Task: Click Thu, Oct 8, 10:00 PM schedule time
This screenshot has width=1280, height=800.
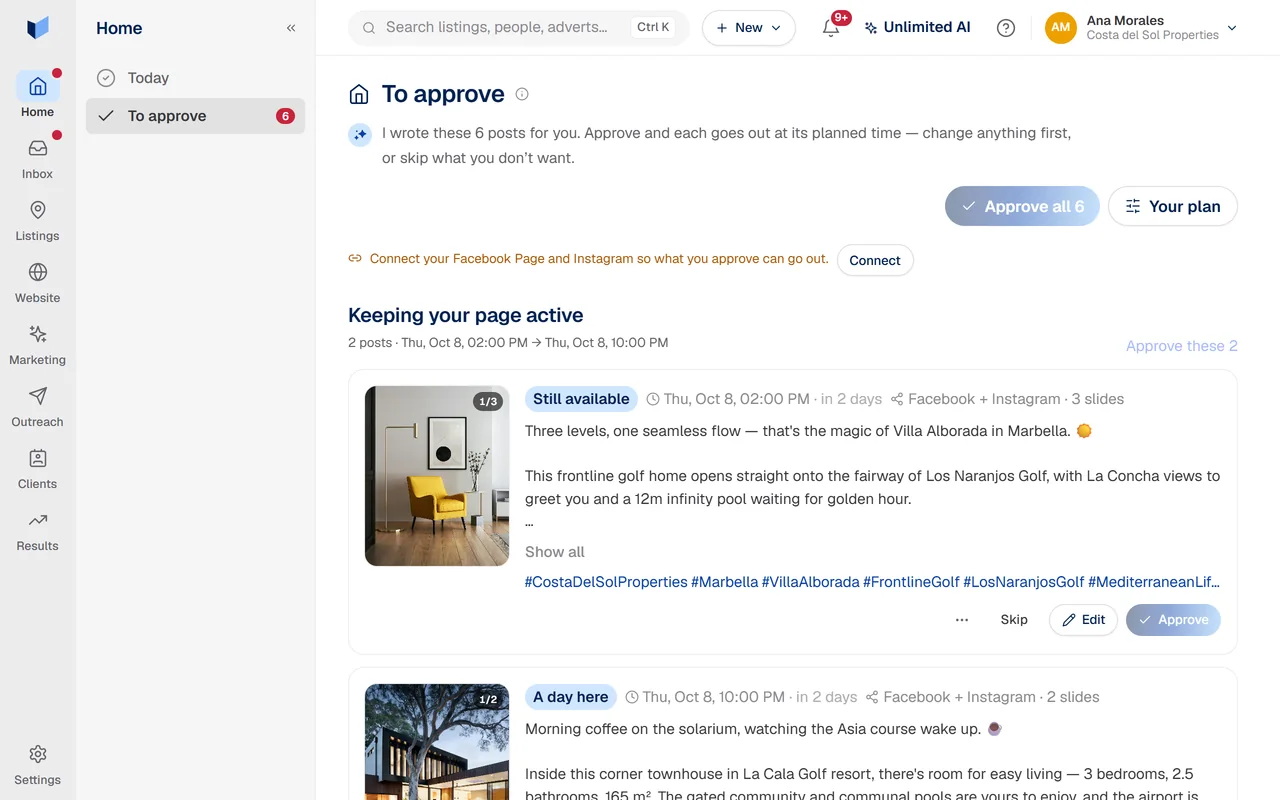Action: click(x=713, y=697)
